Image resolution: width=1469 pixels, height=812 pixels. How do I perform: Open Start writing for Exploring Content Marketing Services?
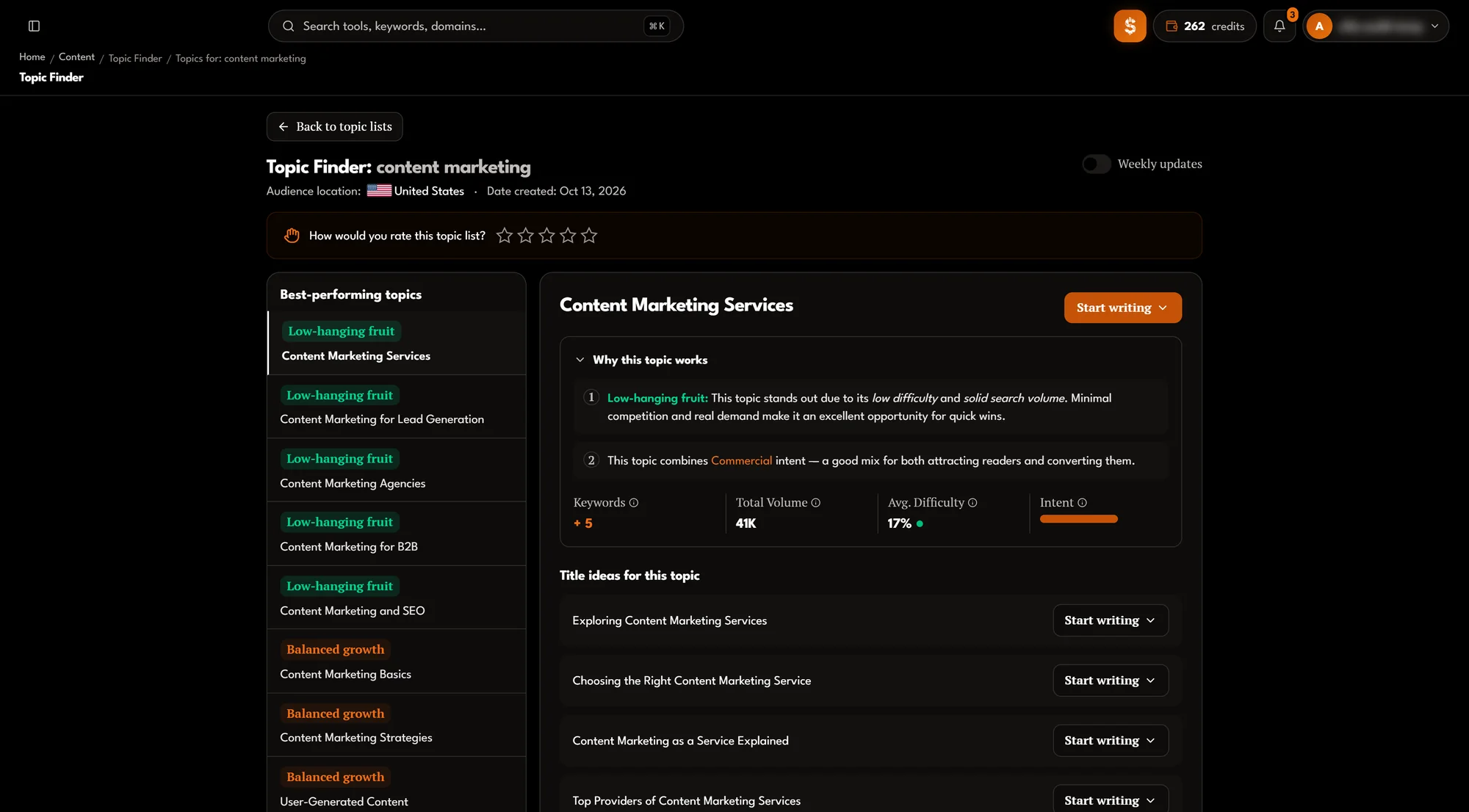click(1111, 620)
